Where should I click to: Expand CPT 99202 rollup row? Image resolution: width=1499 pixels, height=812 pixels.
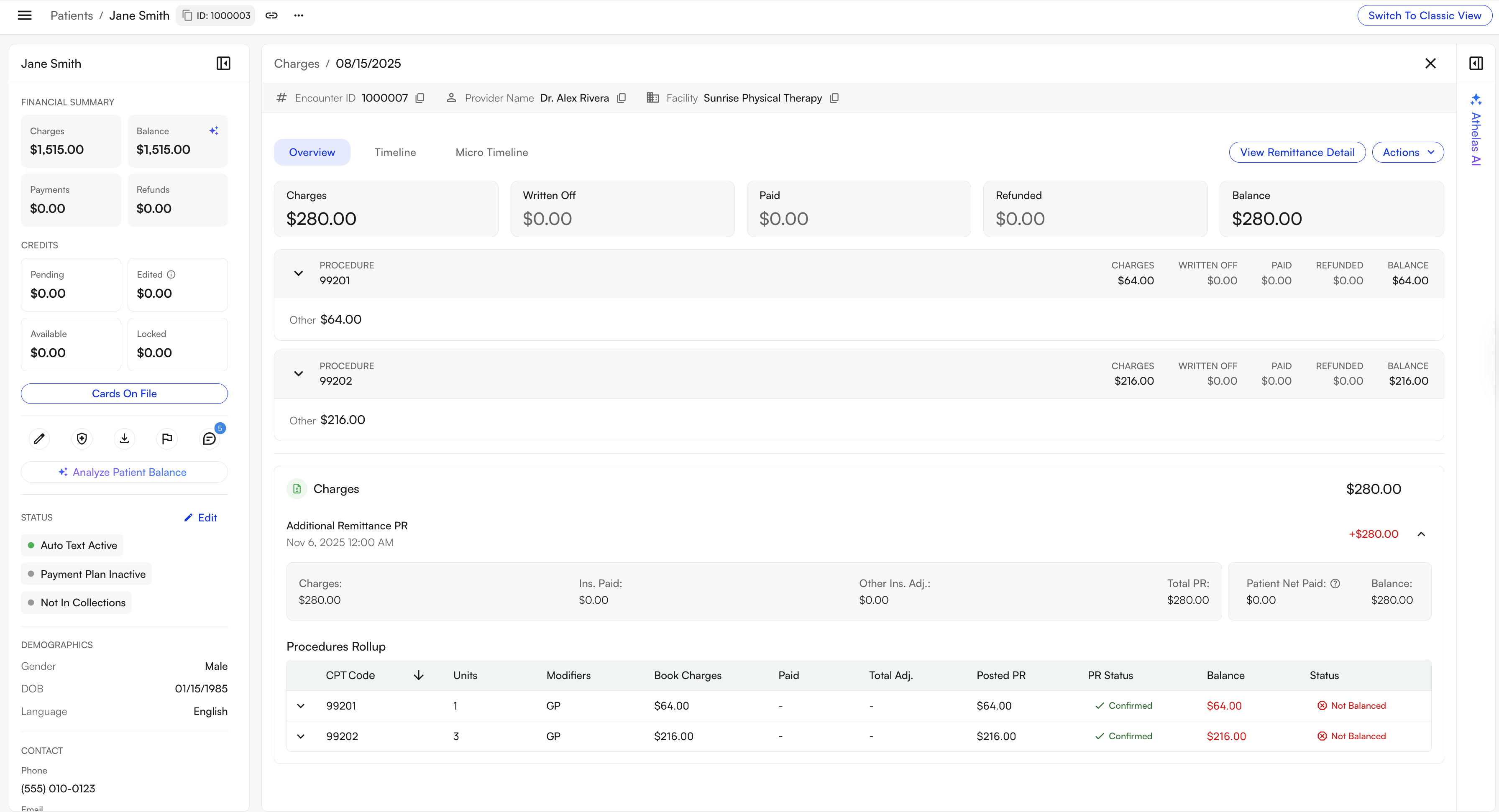coord(301,736)
